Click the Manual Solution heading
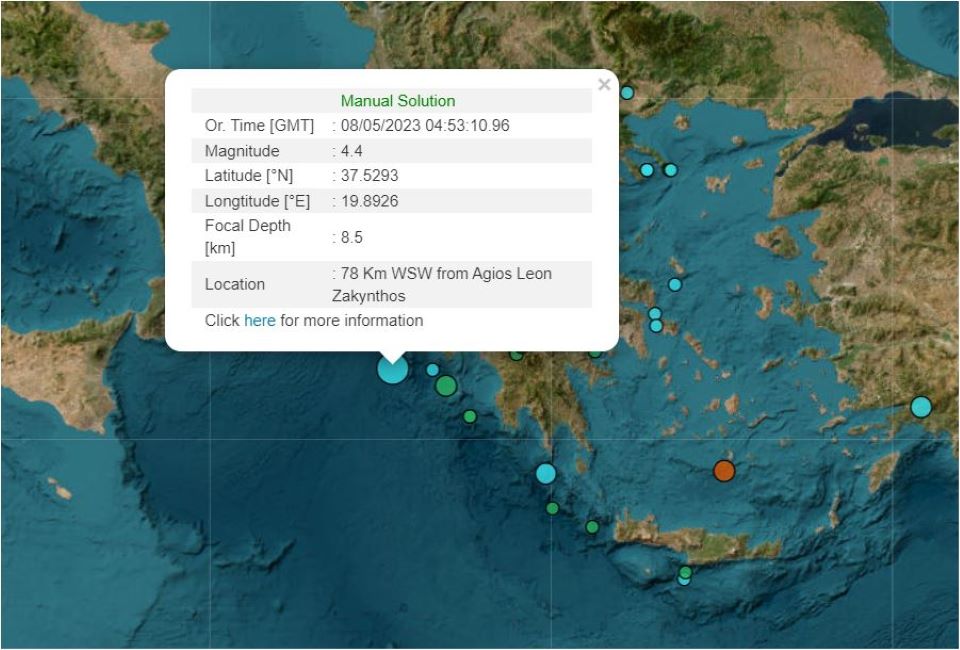Image resolution: width=960 pixels, height=650 pixels. coord(397,100)
